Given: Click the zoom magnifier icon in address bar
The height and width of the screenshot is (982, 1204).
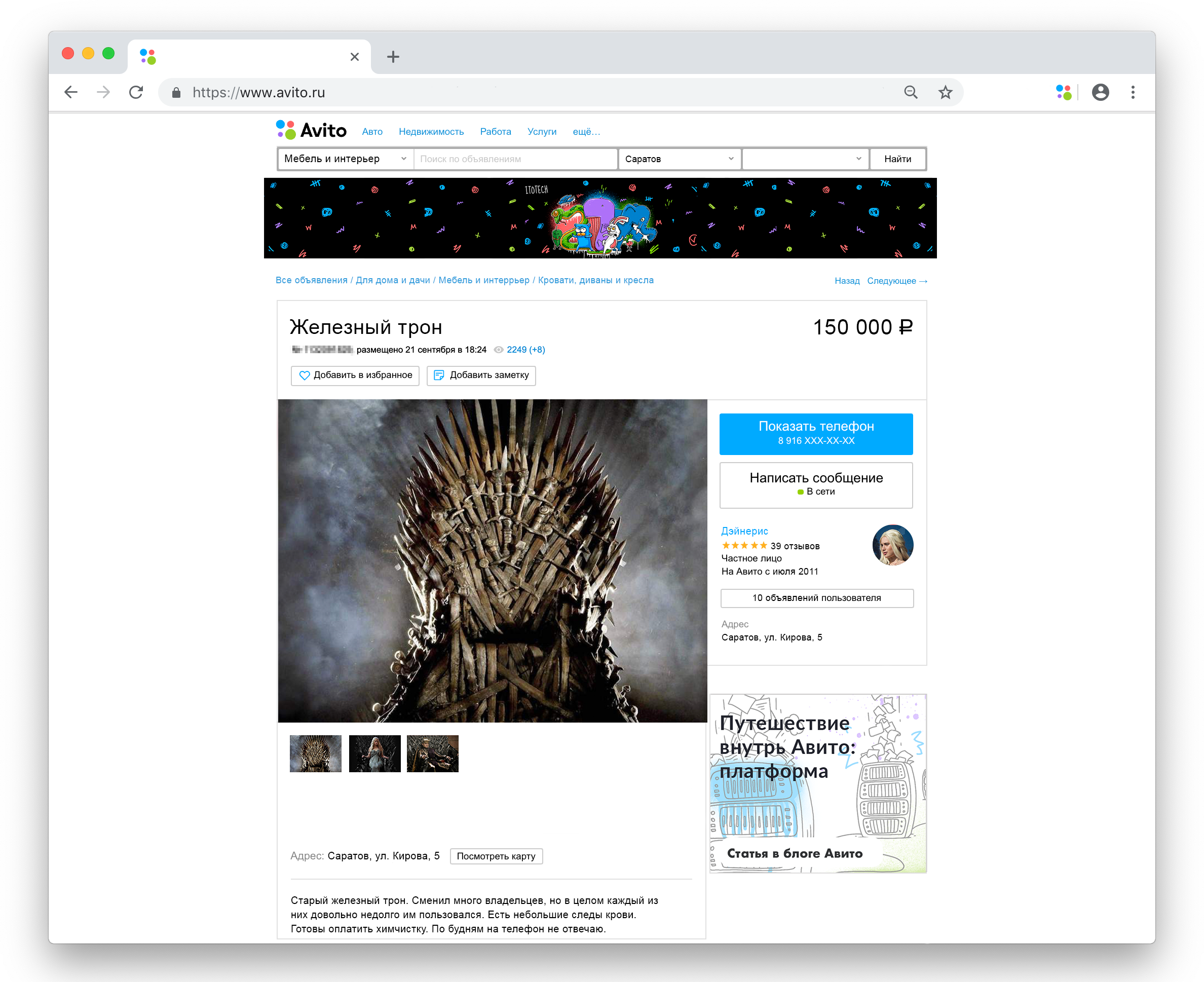Looking at the screenshot, I should [x=911, y=92].
